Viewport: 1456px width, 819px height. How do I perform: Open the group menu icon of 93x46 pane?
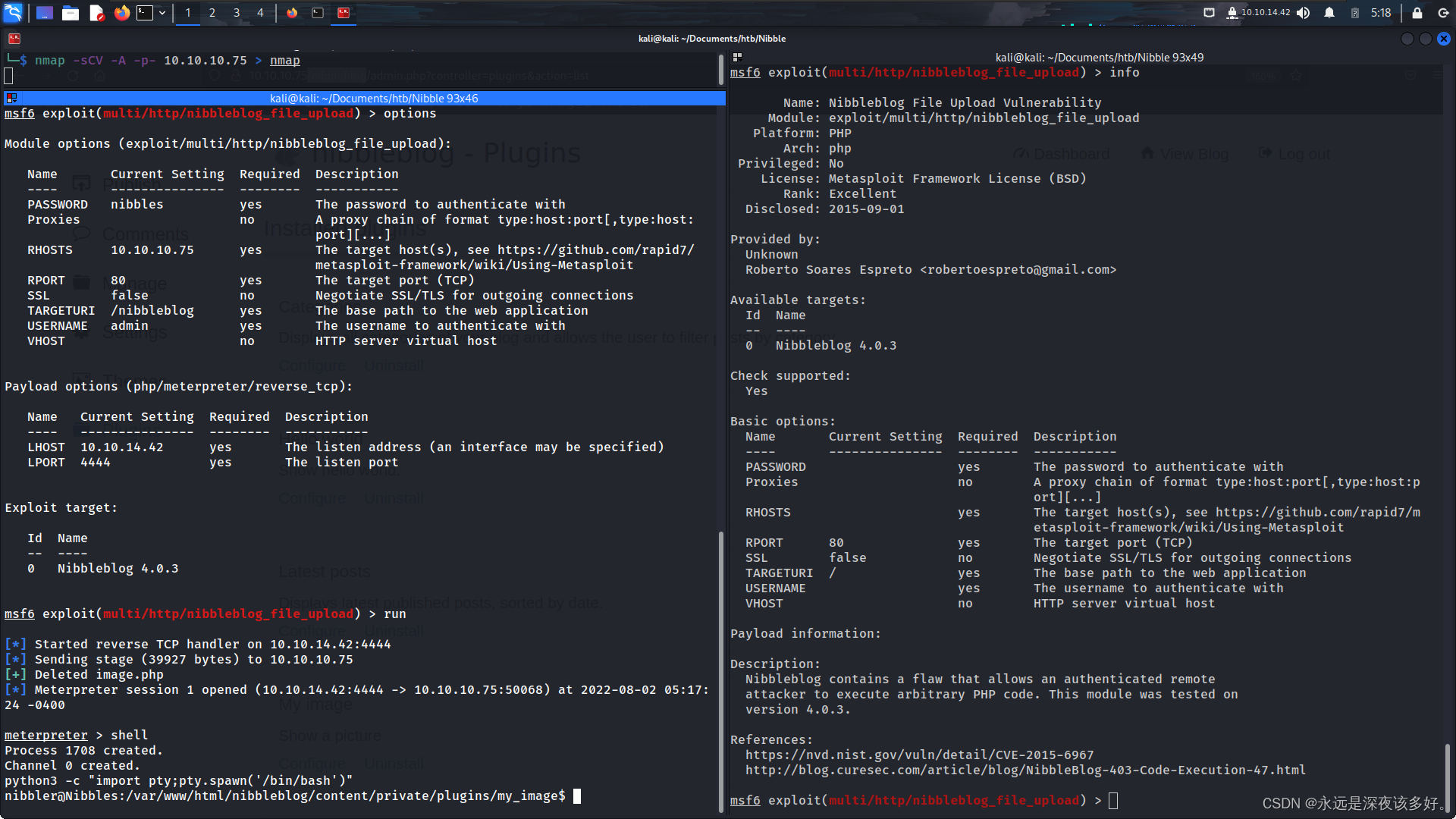tap(11, 98)
